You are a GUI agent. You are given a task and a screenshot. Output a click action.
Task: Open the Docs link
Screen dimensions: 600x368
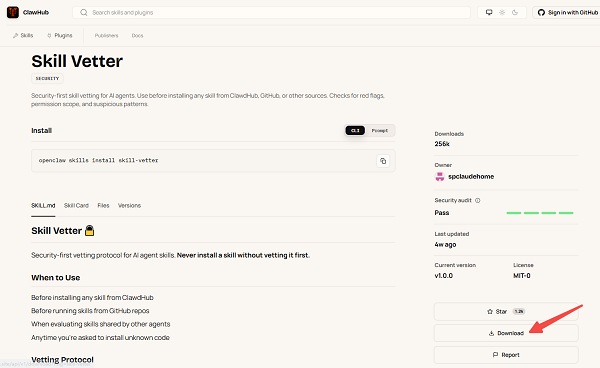[x=137, y=36]
